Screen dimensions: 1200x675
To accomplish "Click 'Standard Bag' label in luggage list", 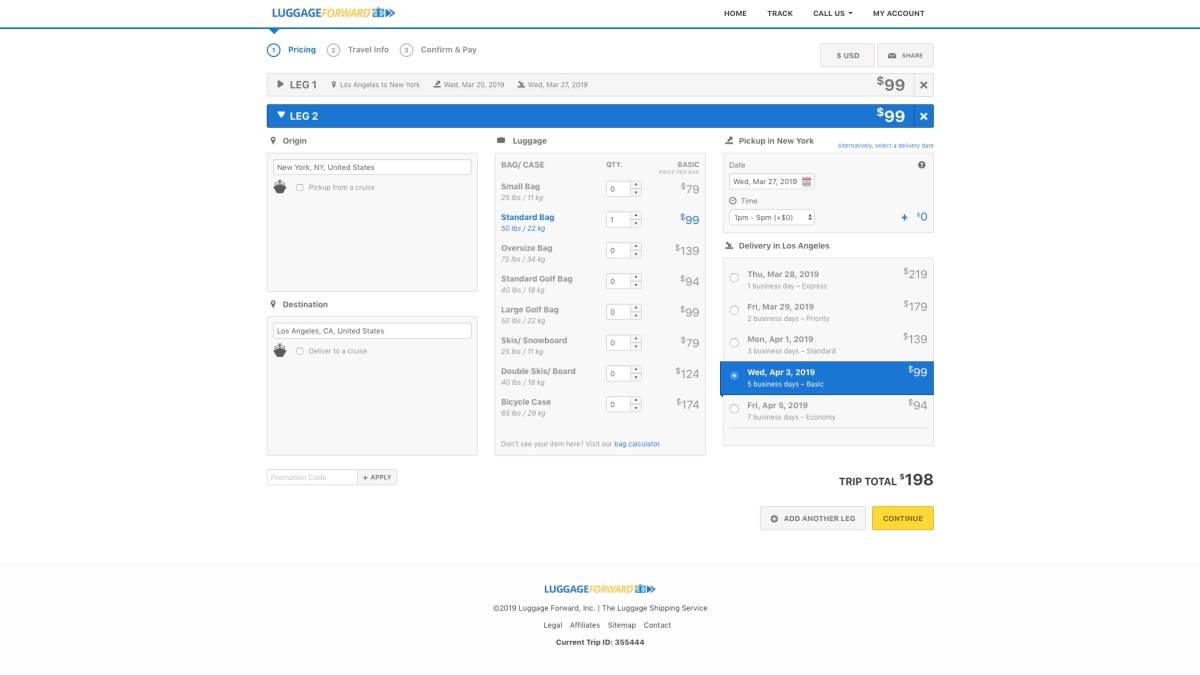I will 527,217.
